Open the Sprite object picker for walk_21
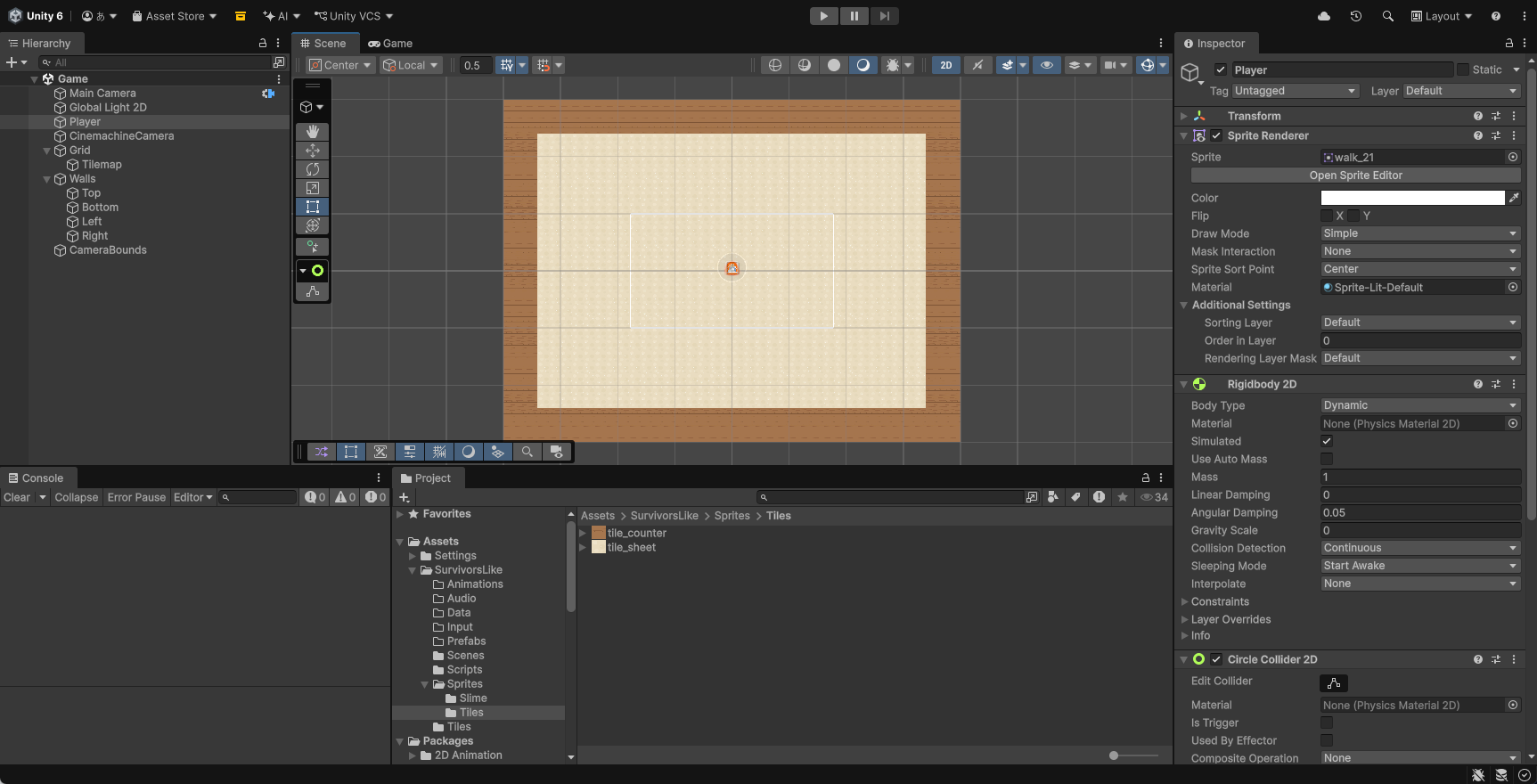 (1512, 157)
